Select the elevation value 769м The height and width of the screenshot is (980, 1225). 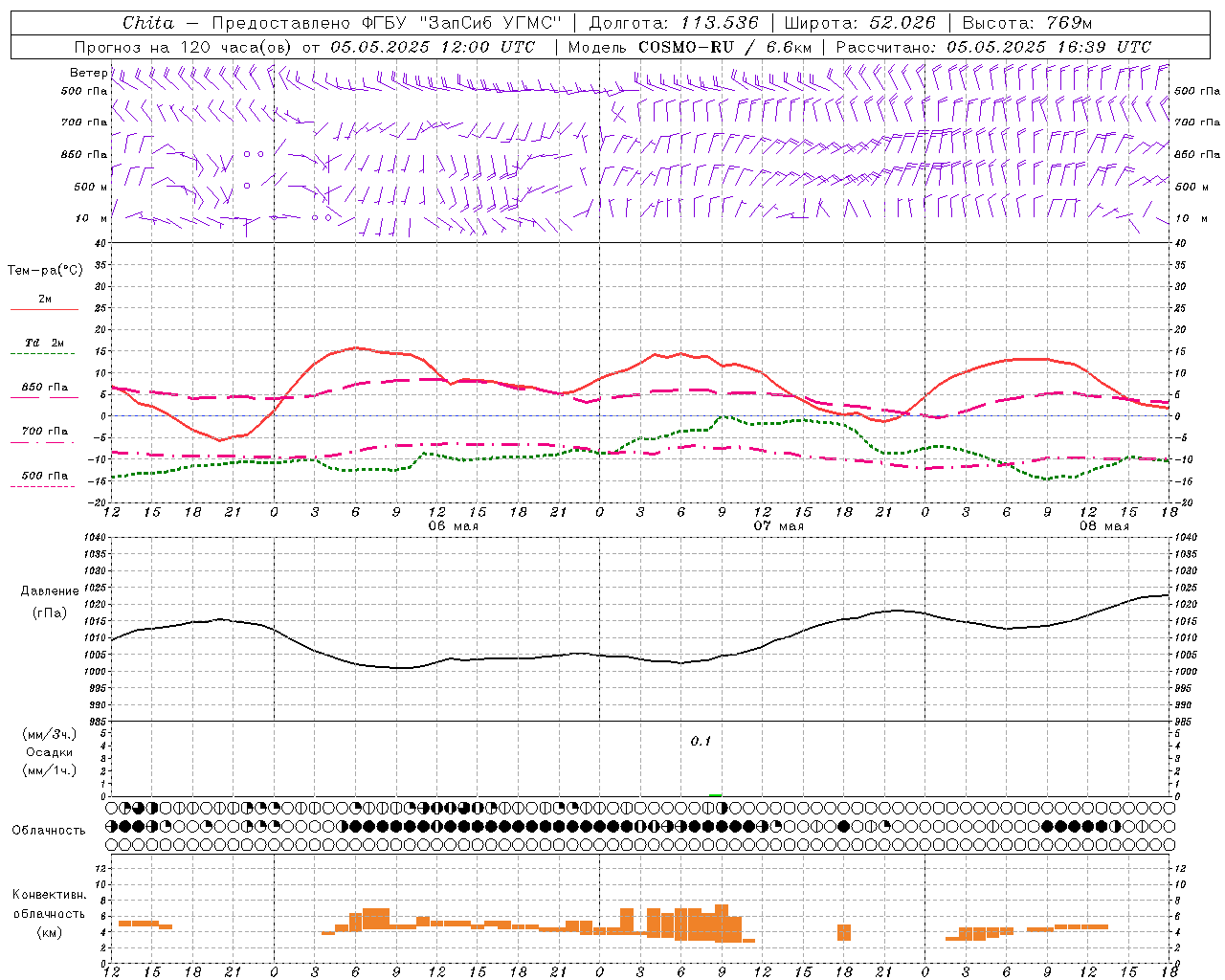[1069, 23]
